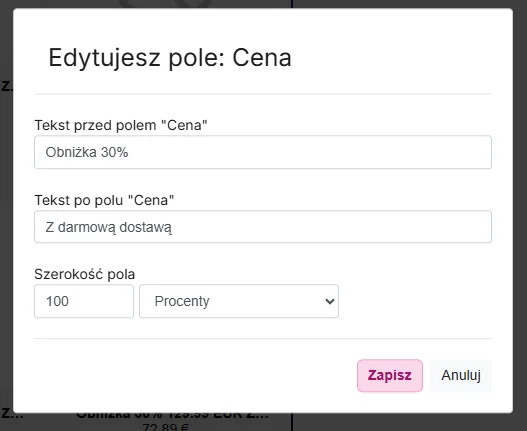Click the field width input showing 100
Screen dimensions: 527x431
tap(84, 301)
